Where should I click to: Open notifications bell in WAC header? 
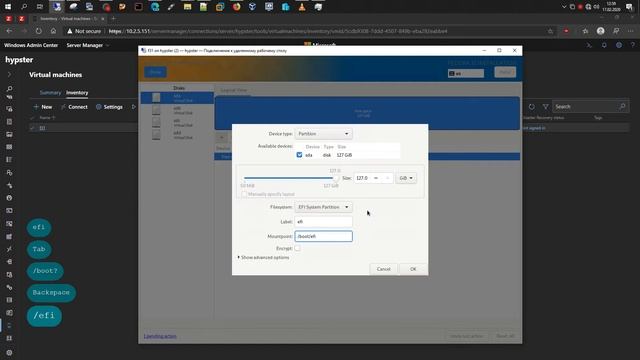(x=604, y=45)
